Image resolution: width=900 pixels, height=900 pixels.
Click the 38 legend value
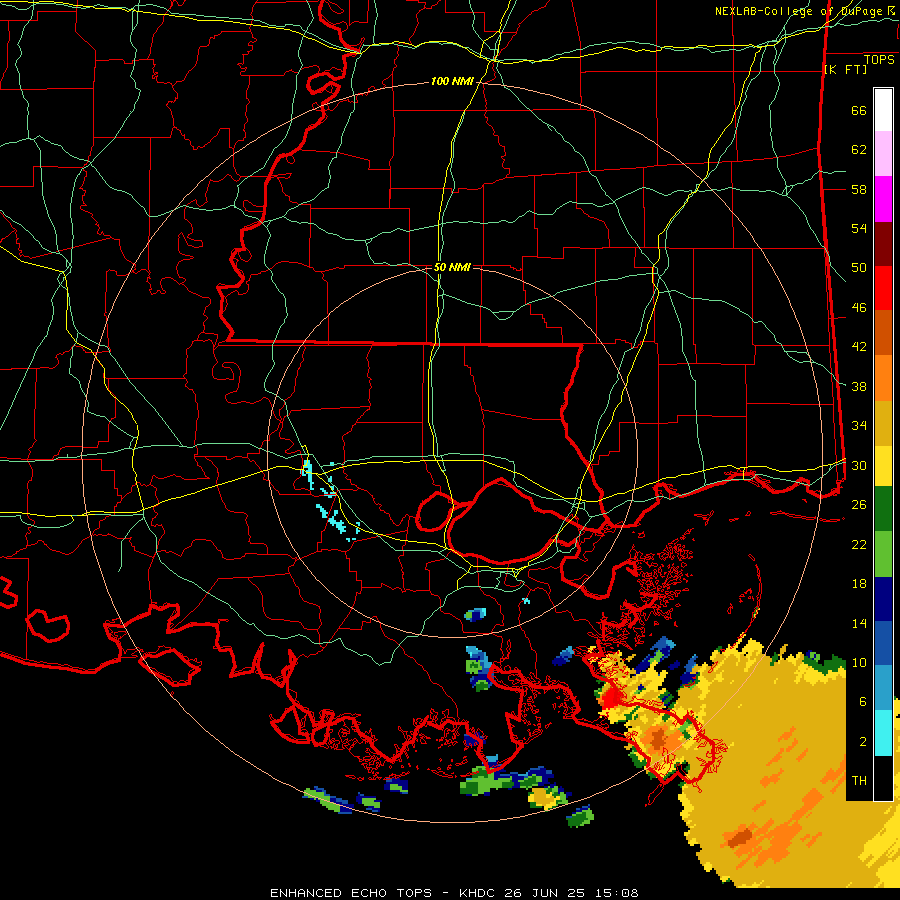click(859, 387)
